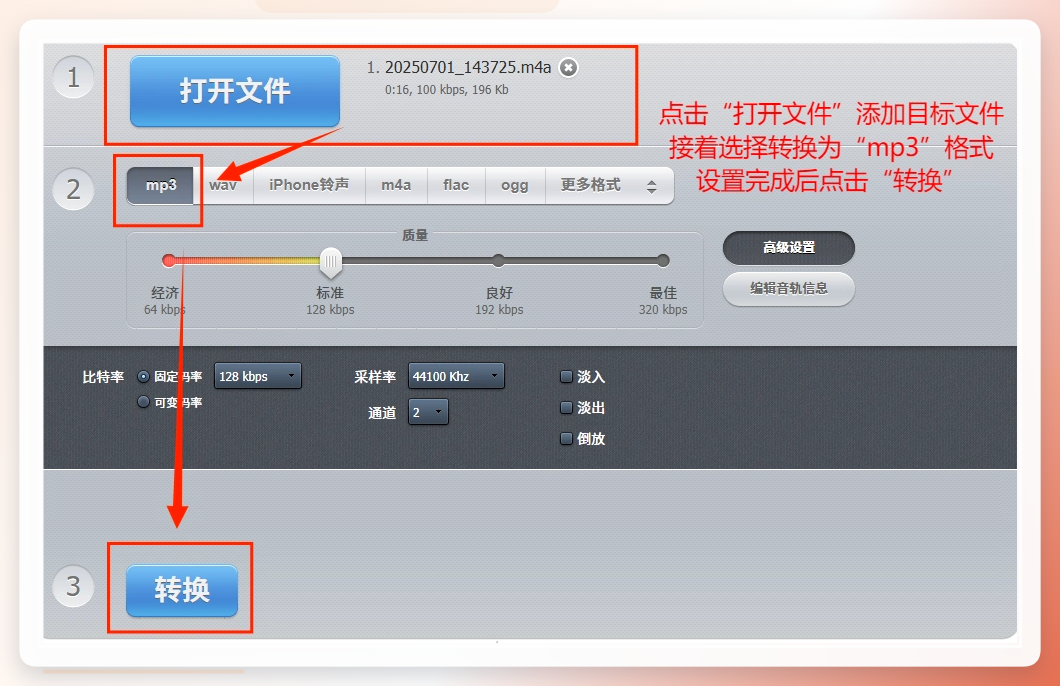Set quality to 经济 64 kbps point
Viewport: 1060px width, 686px height.
coord(169,260)
